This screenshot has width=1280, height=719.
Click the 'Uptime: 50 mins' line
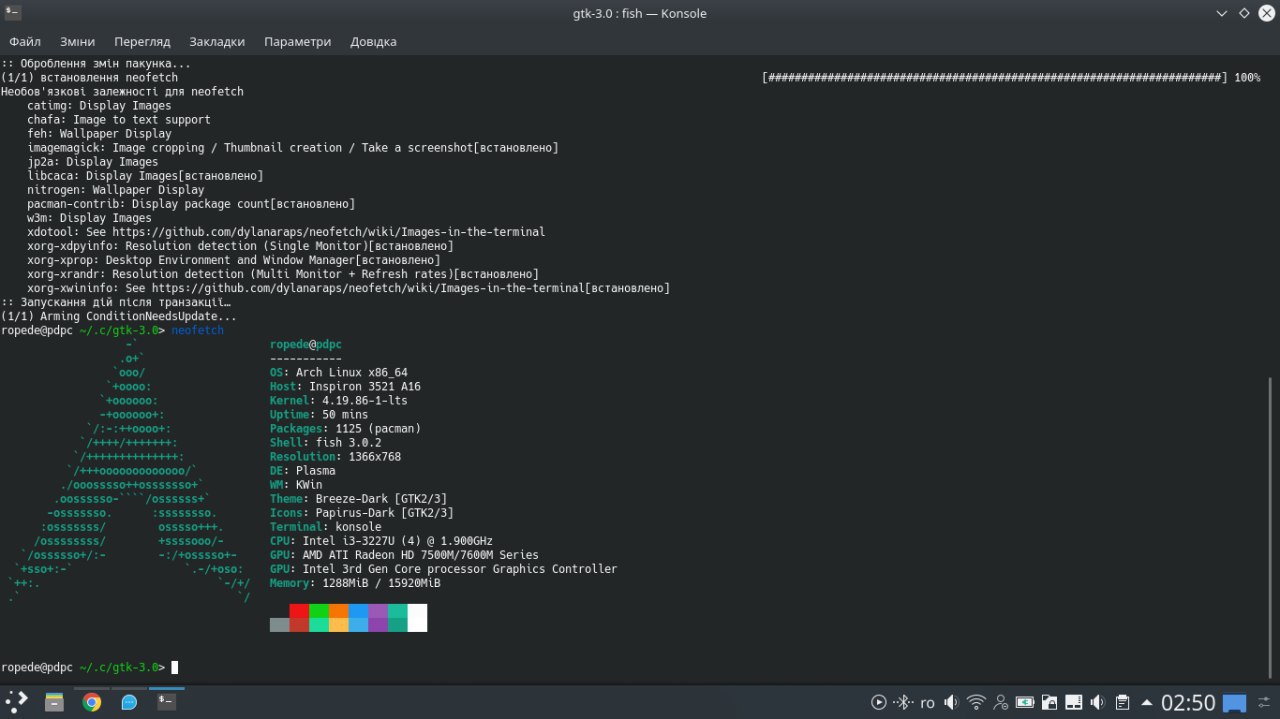[319, 414]
